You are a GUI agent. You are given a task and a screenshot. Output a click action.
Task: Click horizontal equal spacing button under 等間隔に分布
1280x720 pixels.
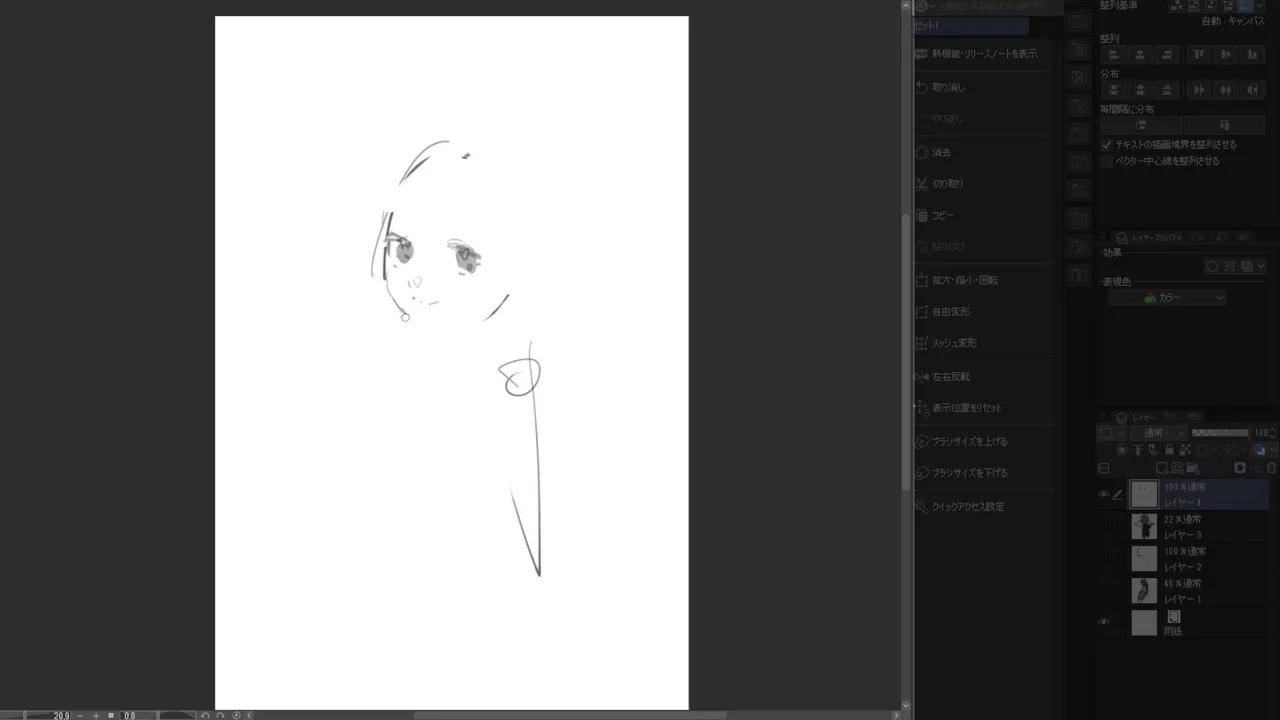(x=1225, y=125)
